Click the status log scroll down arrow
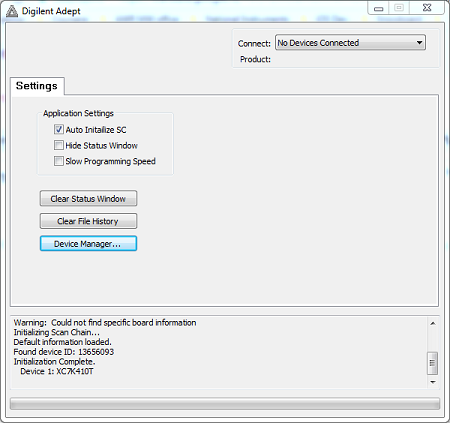This screenshot has height=423, width=450. pyautogui.click(x=433, y=382)
